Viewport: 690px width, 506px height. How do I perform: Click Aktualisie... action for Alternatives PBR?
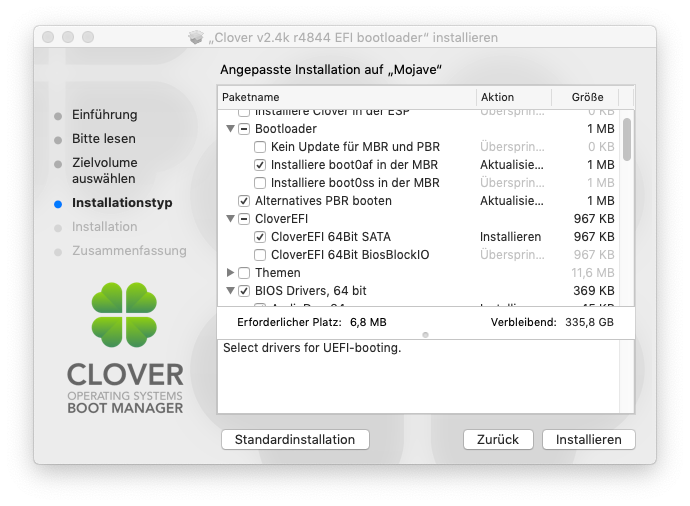512,201
